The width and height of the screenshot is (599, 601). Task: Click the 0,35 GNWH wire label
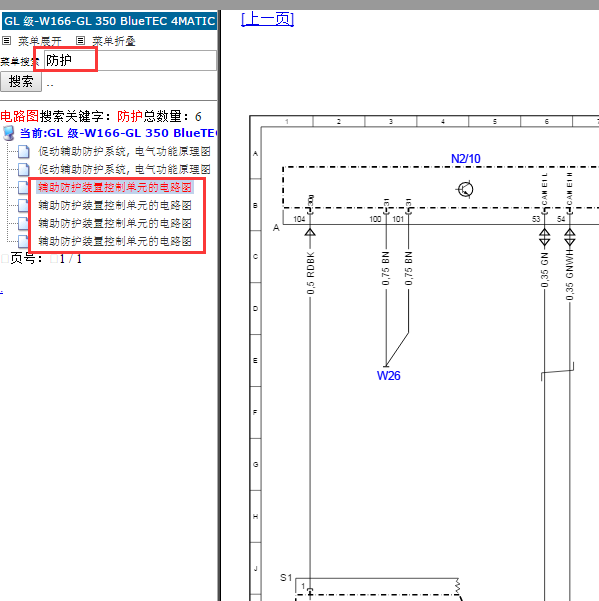point(570,275)
